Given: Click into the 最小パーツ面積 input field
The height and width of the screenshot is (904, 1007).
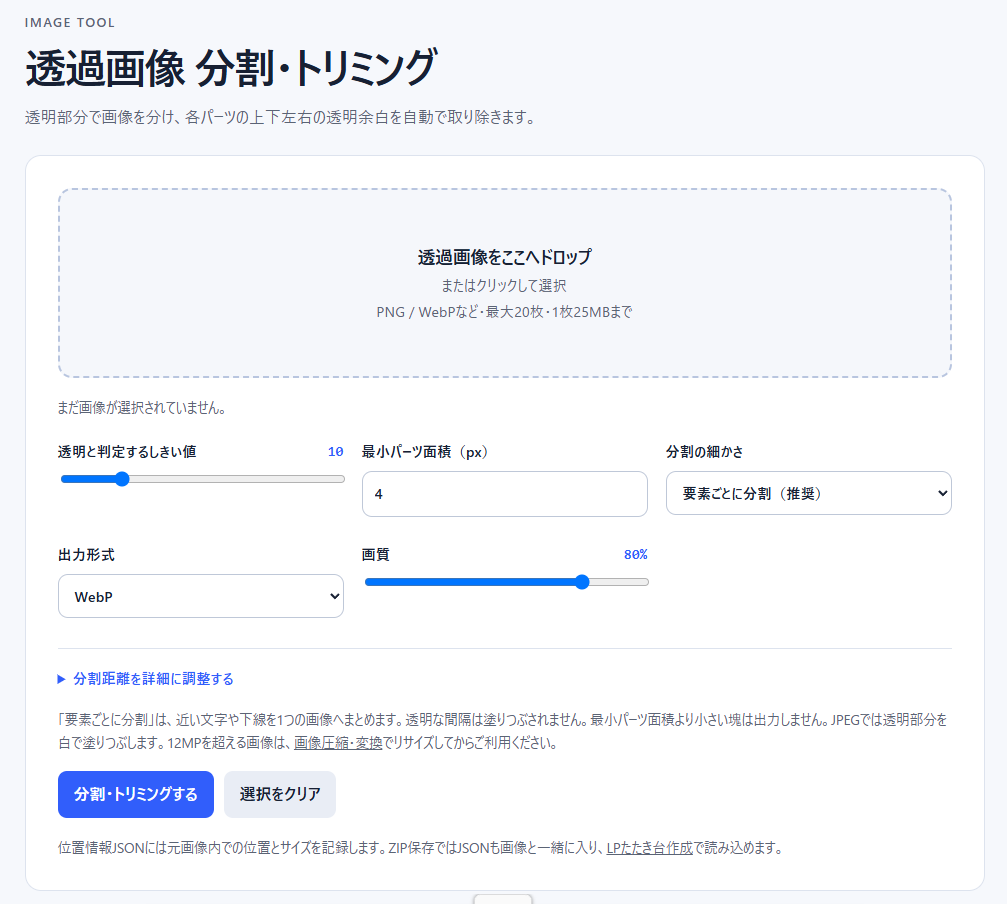Looking at the screenshot, I should (x=505, y=494).
